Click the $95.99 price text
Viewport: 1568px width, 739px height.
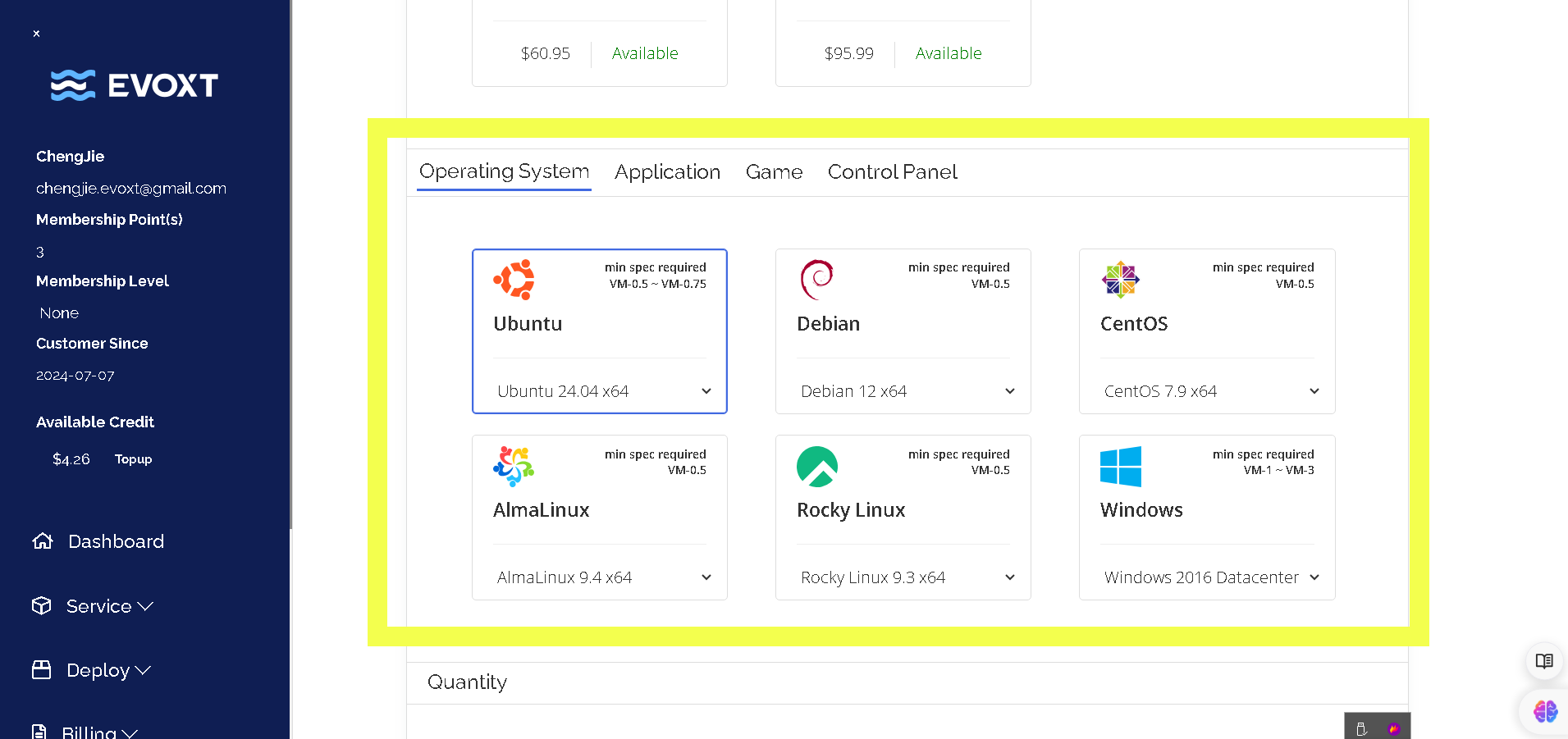[x=848, y=53]
